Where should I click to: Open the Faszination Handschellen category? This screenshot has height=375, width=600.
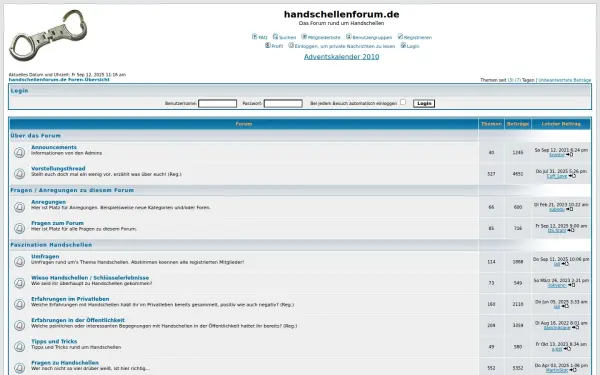(x=51, y=245)
